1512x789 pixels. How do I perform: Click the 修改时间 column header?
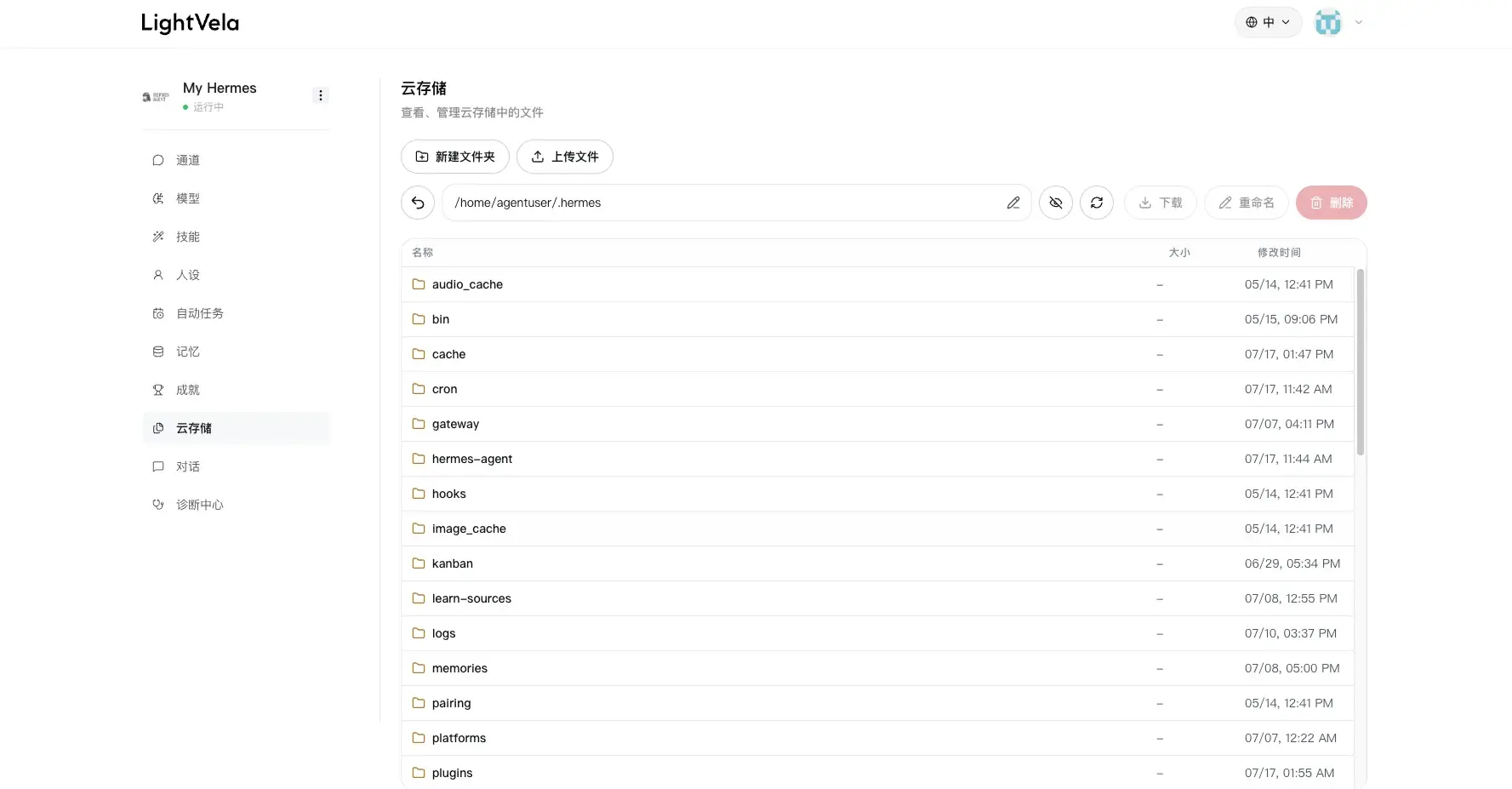(1279, 253)
